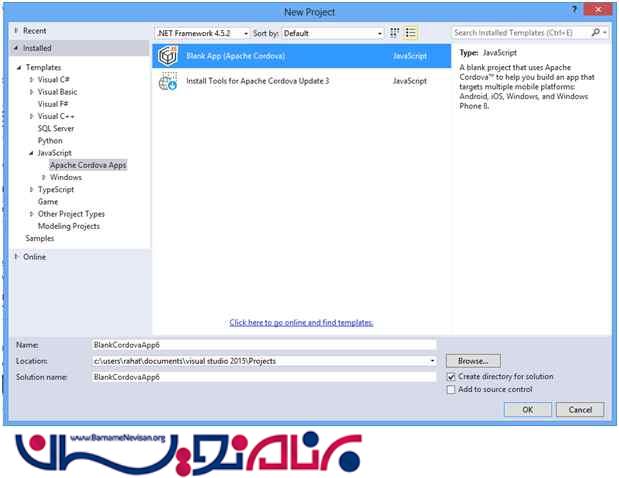Select Blank App (Apache Cordova) template
619x478 pixels.
tap(302, 56)
